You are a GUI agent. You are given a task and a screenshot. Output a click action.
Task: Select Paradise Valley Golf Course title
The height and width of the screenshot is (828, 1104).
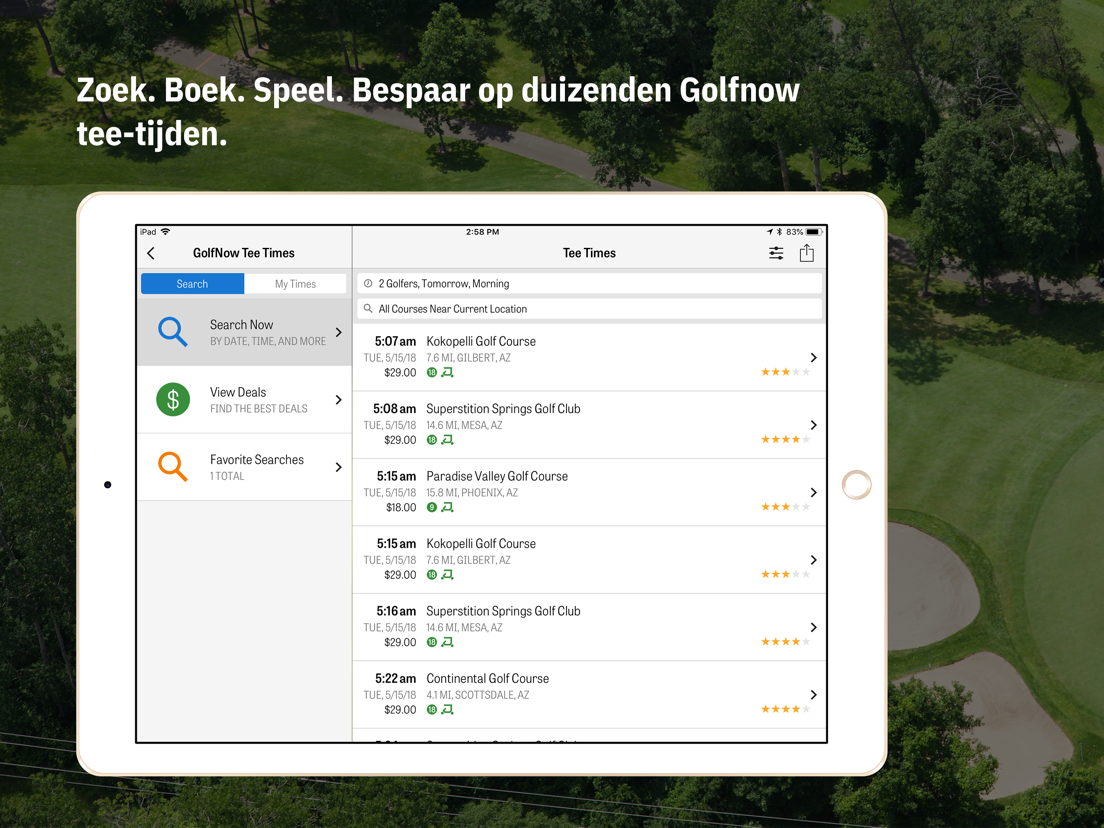(x=497, y=477)
